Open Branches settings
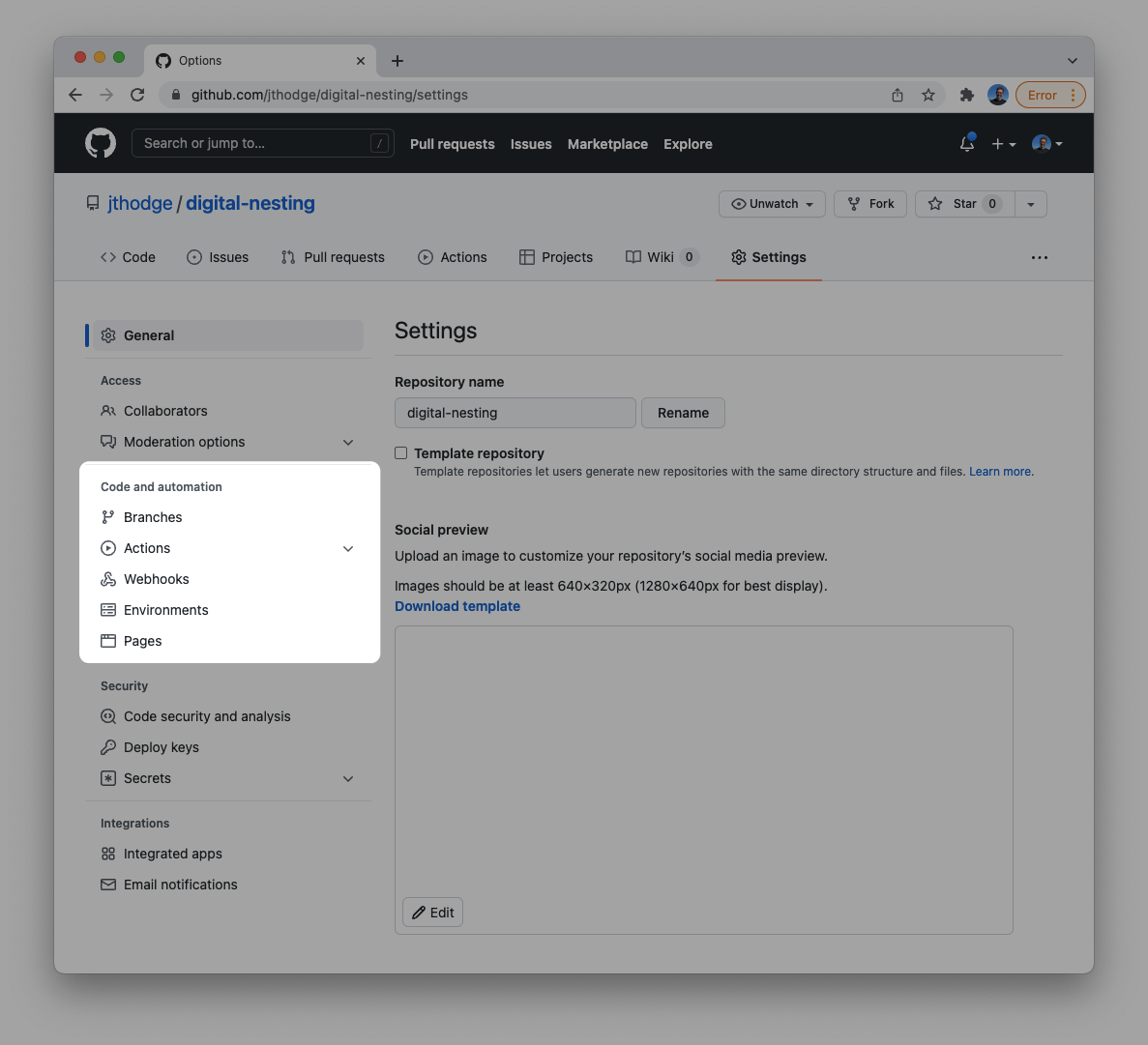 228,517
